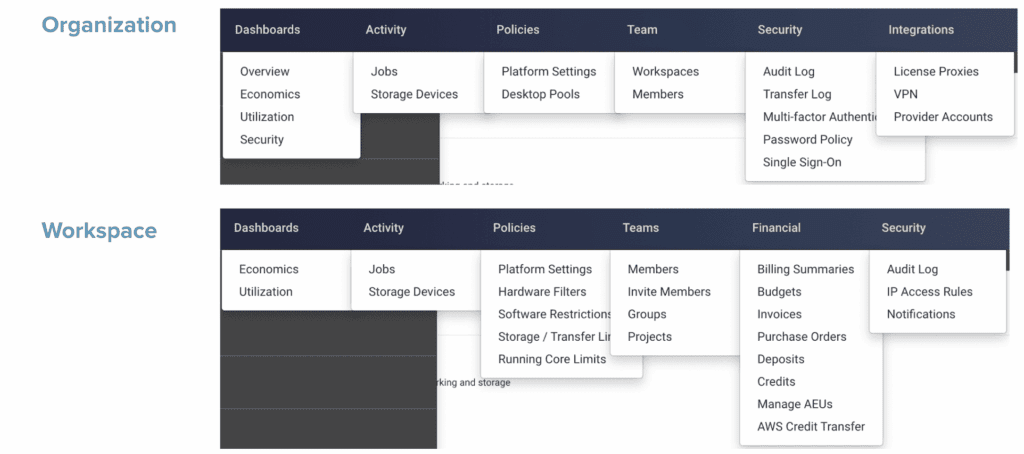Open Purchase Orders
The width and height of the screenshot is (1024, 454).
pos(801,337)
